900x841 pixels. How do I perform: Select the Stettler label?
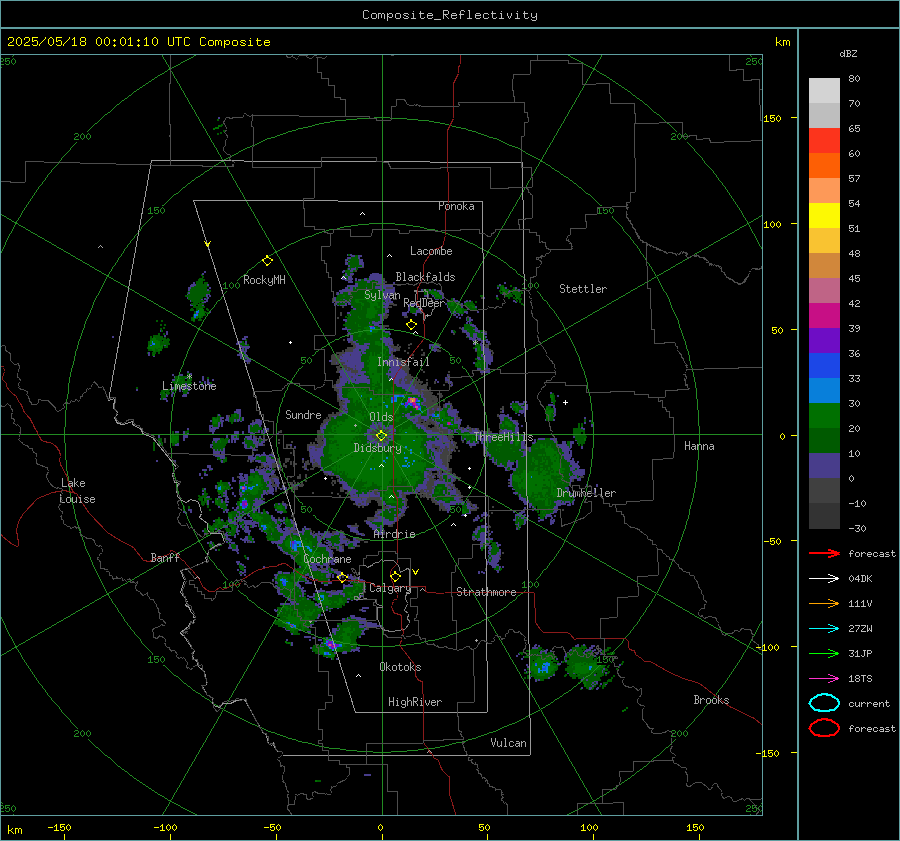(x=583, y=289)
